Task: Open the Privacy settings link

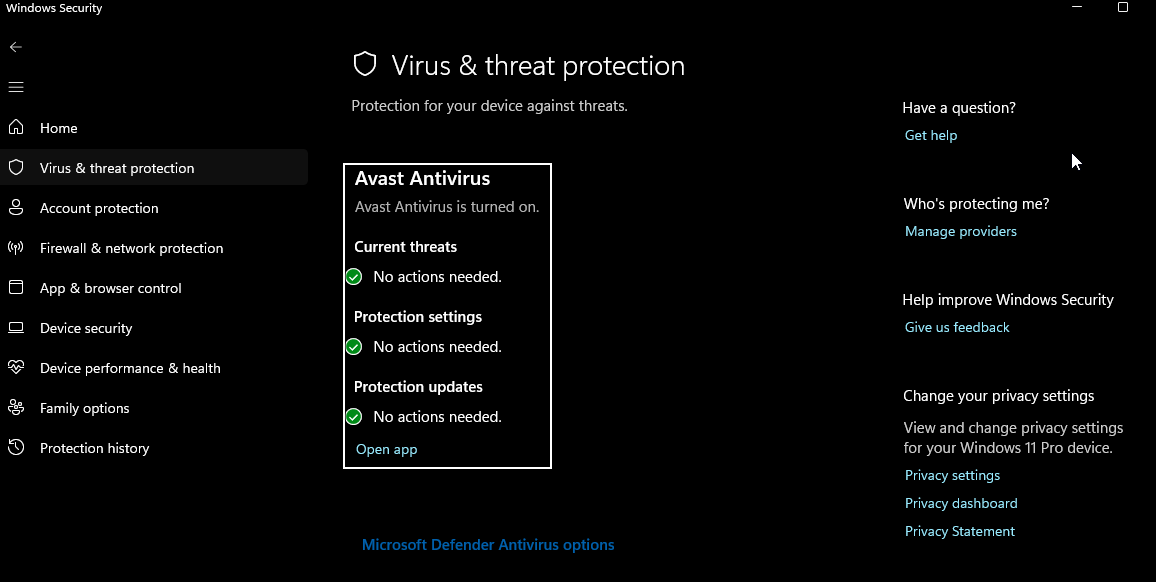Action: 952,475
